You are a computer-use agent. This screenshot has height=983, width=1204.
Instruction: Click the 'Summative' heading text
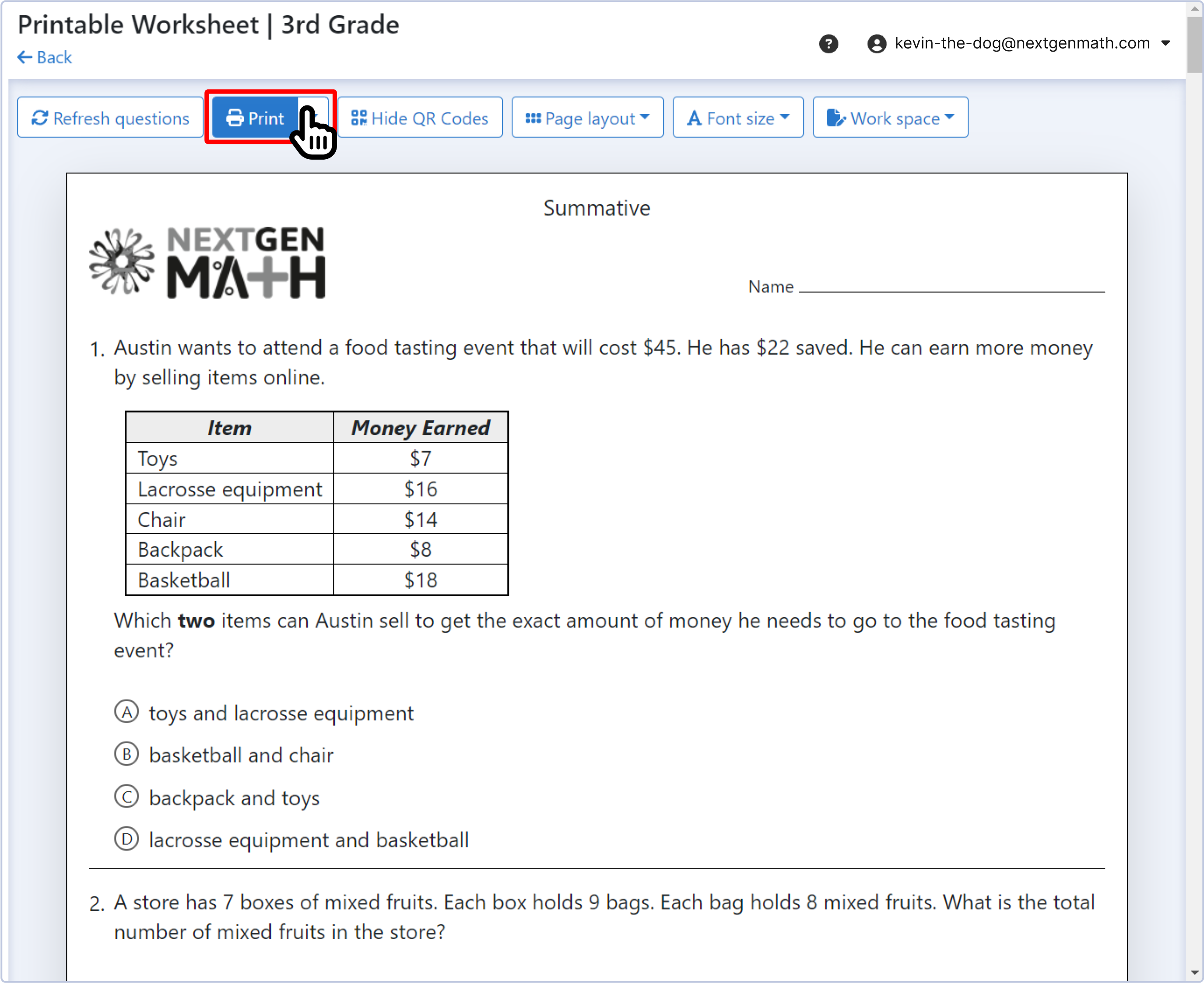click(x=597, y=208)
